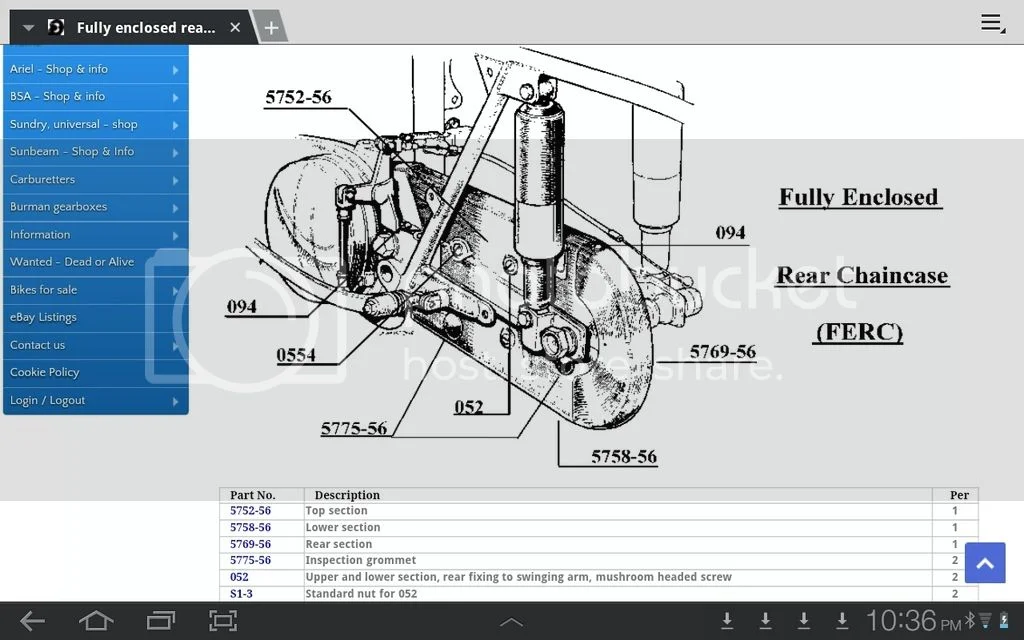Screen dimensions: 1024x640
Task: Click part number 5769-56 link in table
Action: click(250, 544)
